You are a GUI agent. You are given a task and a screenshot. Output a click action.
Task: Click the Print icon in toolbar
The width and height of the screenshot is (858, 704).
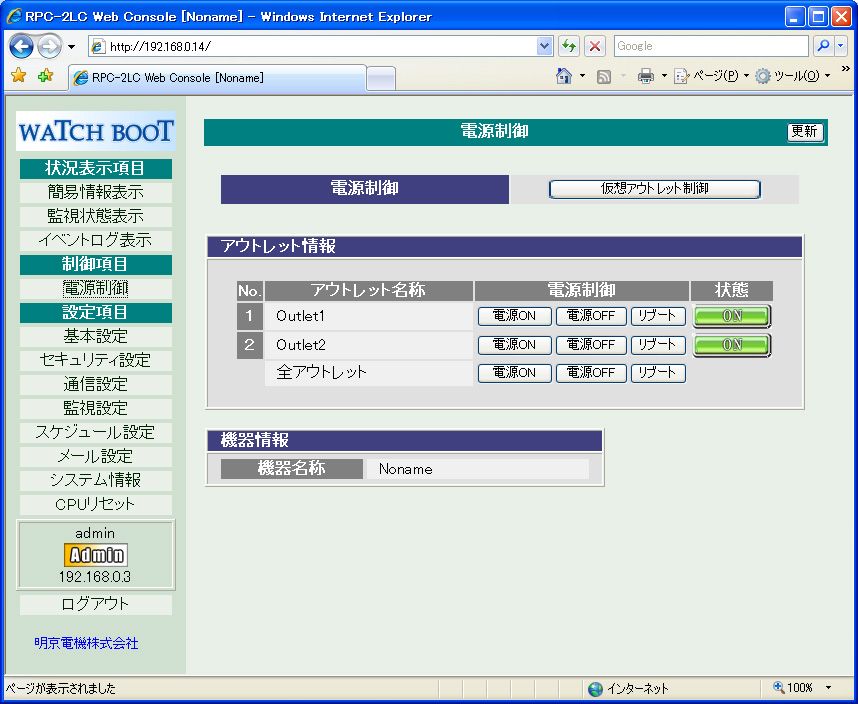point(646,76)
